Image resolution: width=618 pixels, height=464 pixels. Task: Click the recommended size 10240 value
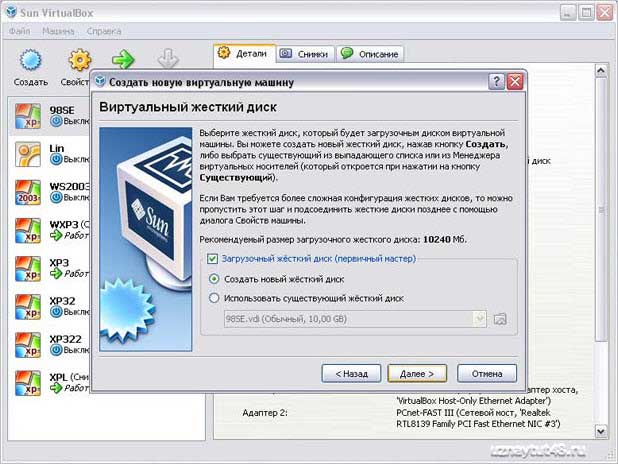tap(437, 239)
